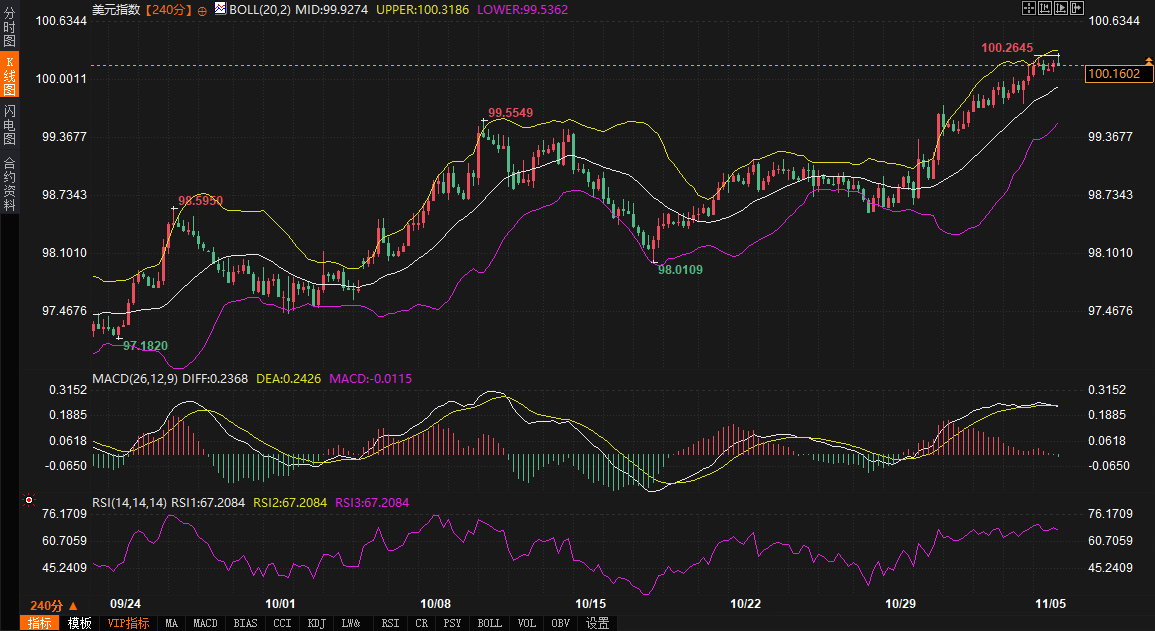The image size is (1155, 631).
Task: Click the BOLL indicator chart icon
Action: pyautogui.click(x=220, y=9)
